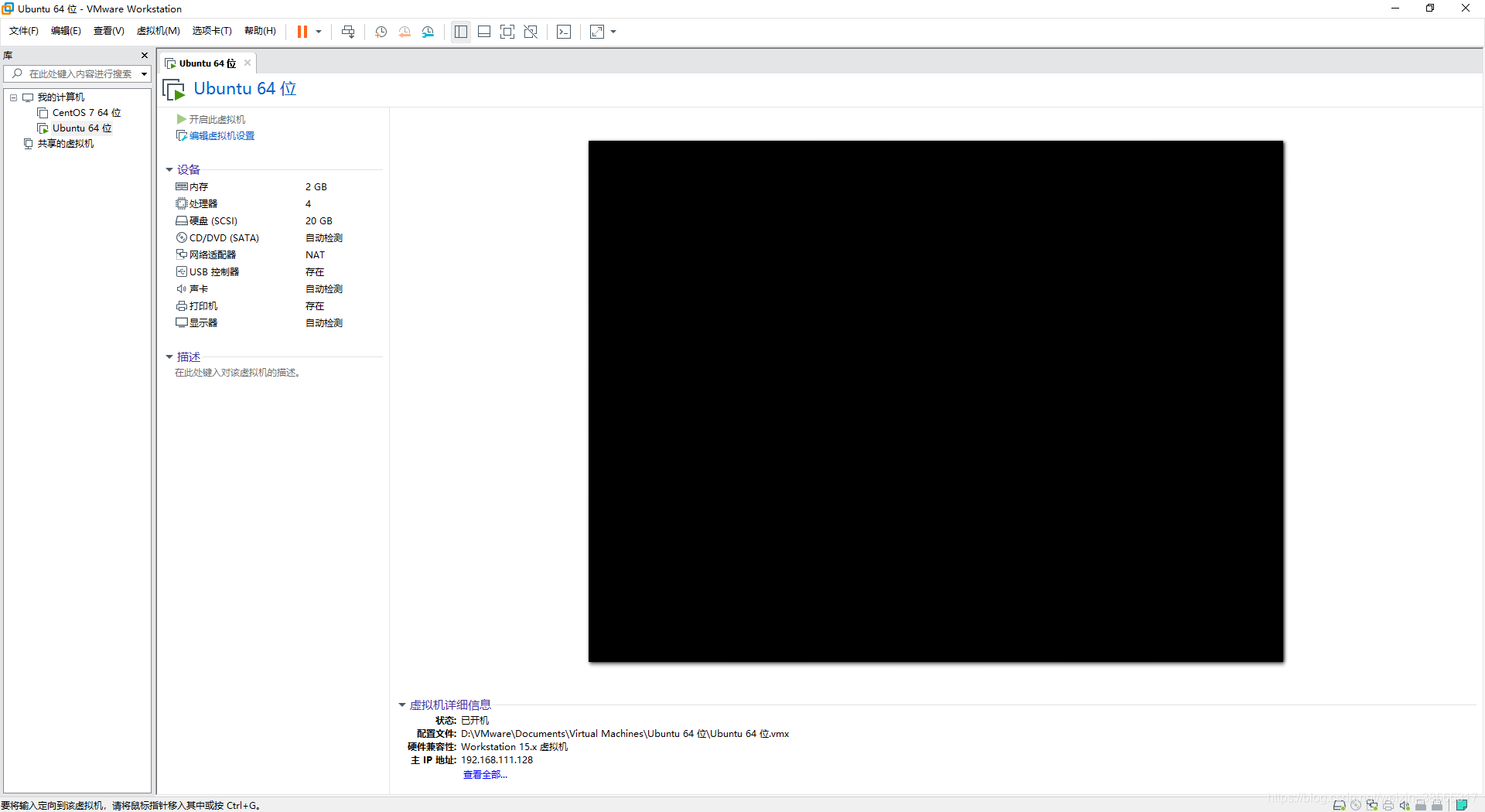The image size is (1485, 812).
Task: Click the hard disk status bar icon
Action: (x=1340, y=805)
